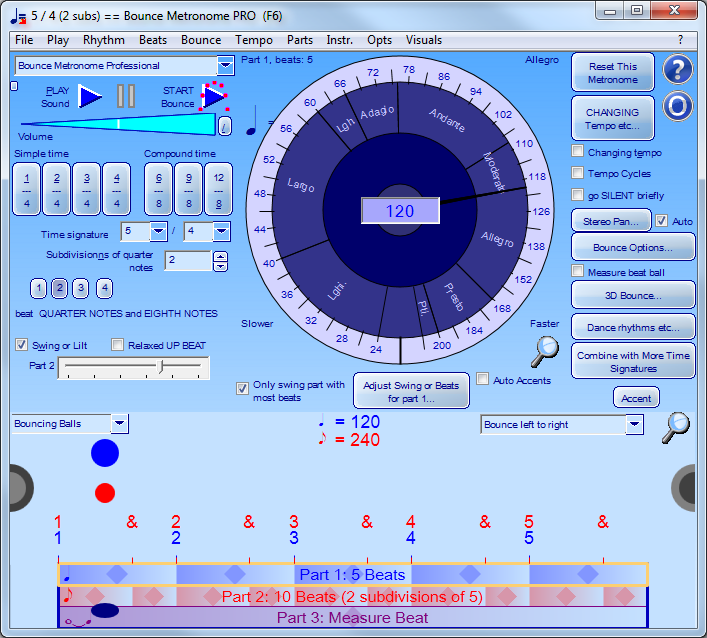707x638 pixels.
Task: Open time signature numerator dropdown
Action: [x=158, y=231]
